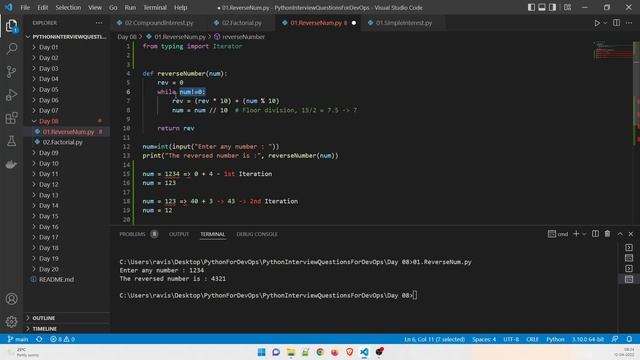The image size is (640, 360).
Task: Open editor More Actions ellipsis
Action: (629, 23)
